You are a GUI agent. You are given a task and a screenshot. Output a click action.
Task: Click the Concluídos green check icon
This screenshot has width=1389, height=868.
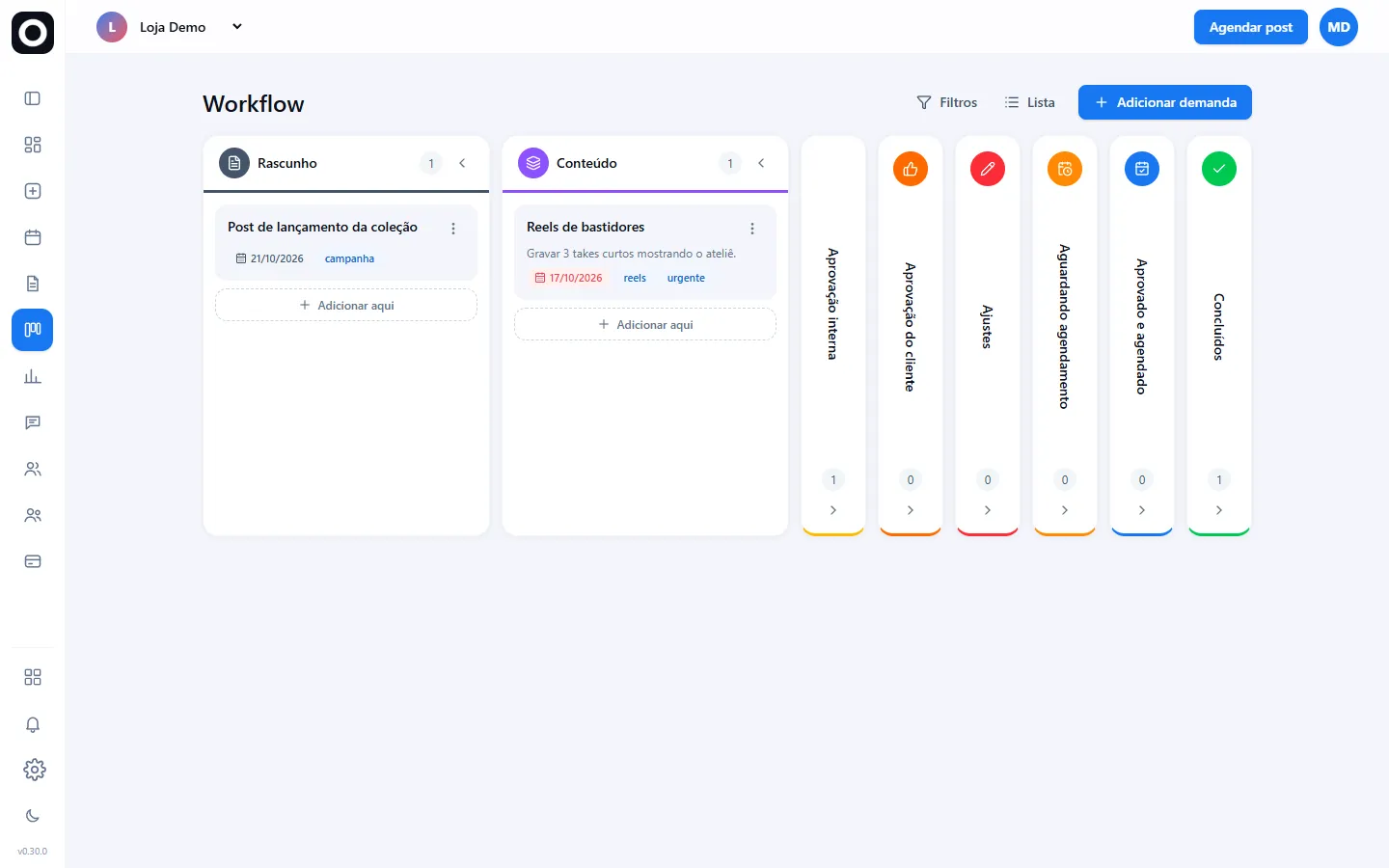[x=1219, y=169]
